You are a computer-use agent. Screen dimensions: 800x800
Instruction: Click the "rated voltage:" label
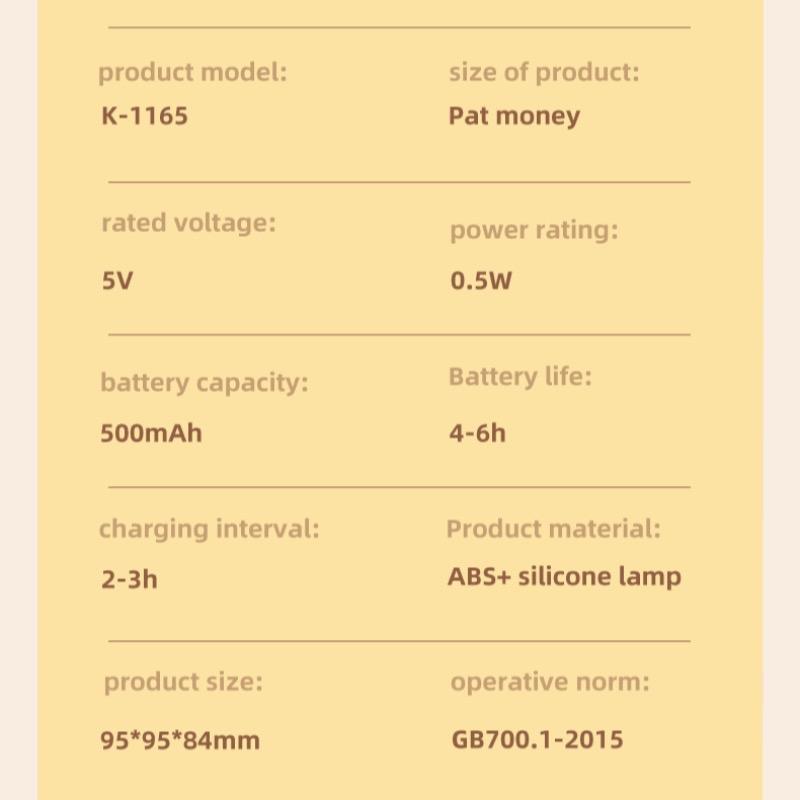(x=188, y=223)
